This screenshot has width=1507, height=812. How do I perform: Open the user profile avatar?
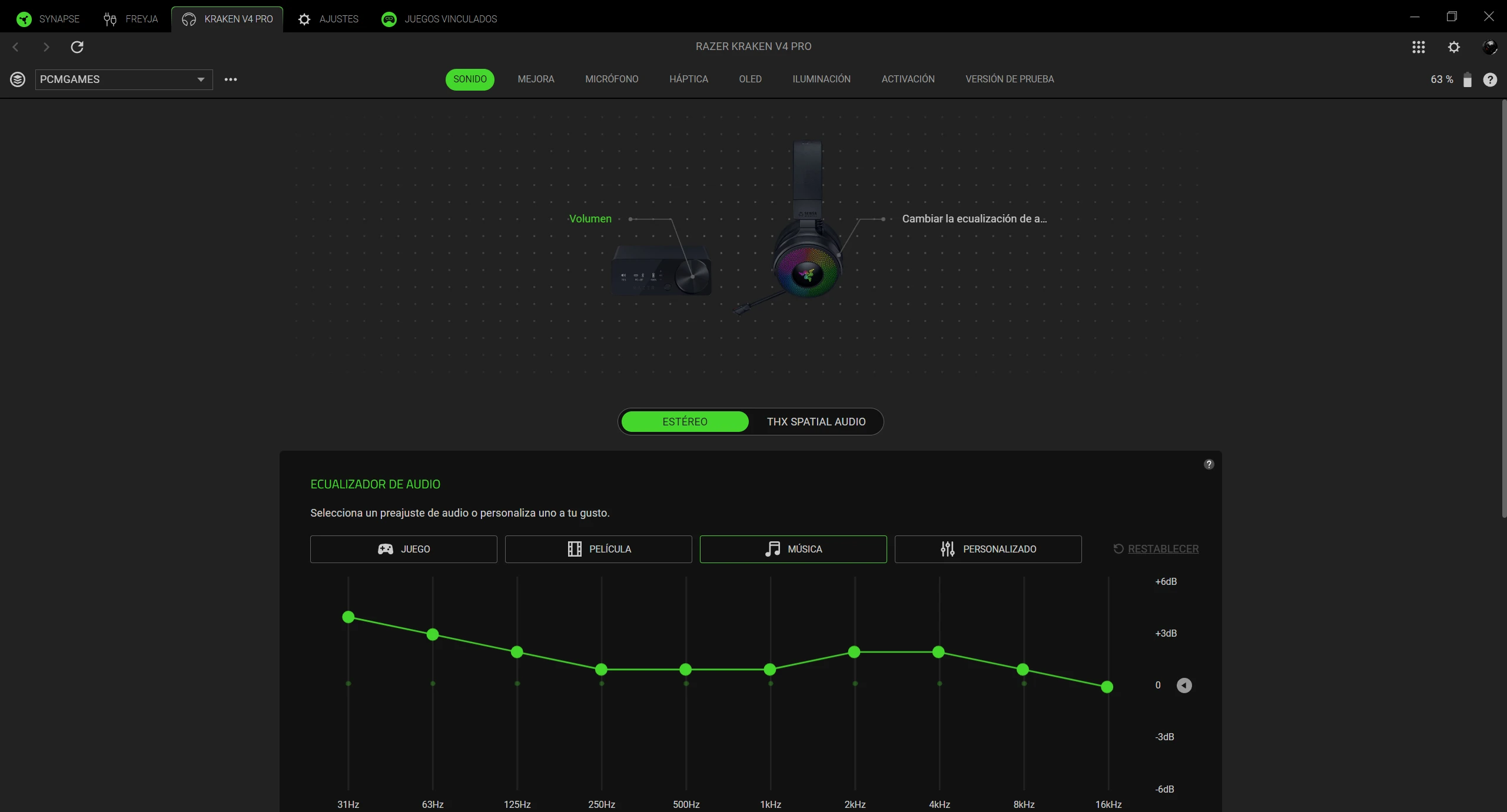(x=1490, y=47)
